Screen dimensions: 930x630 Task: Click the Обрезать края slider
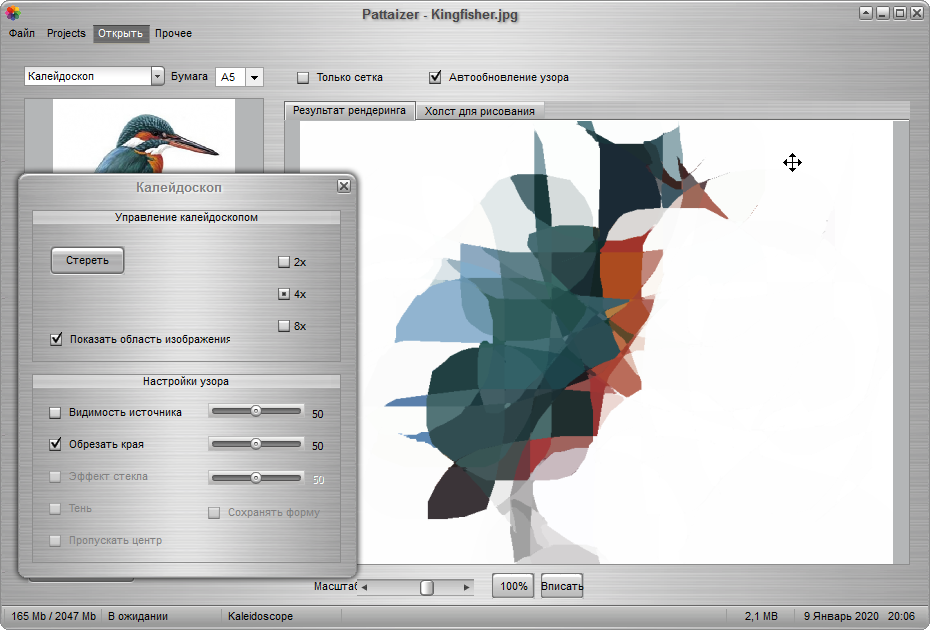[256, 444]
